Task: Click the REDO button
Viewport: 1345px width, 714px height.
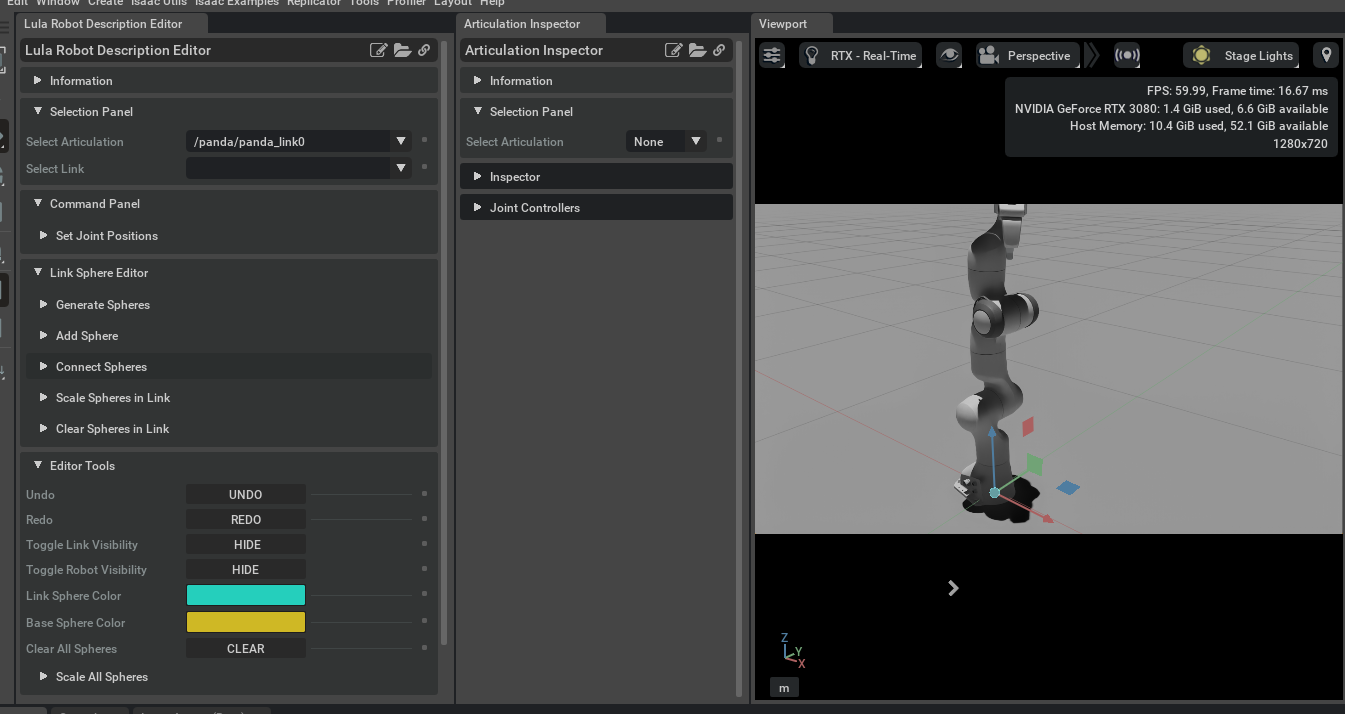Action: coord(246,520)
